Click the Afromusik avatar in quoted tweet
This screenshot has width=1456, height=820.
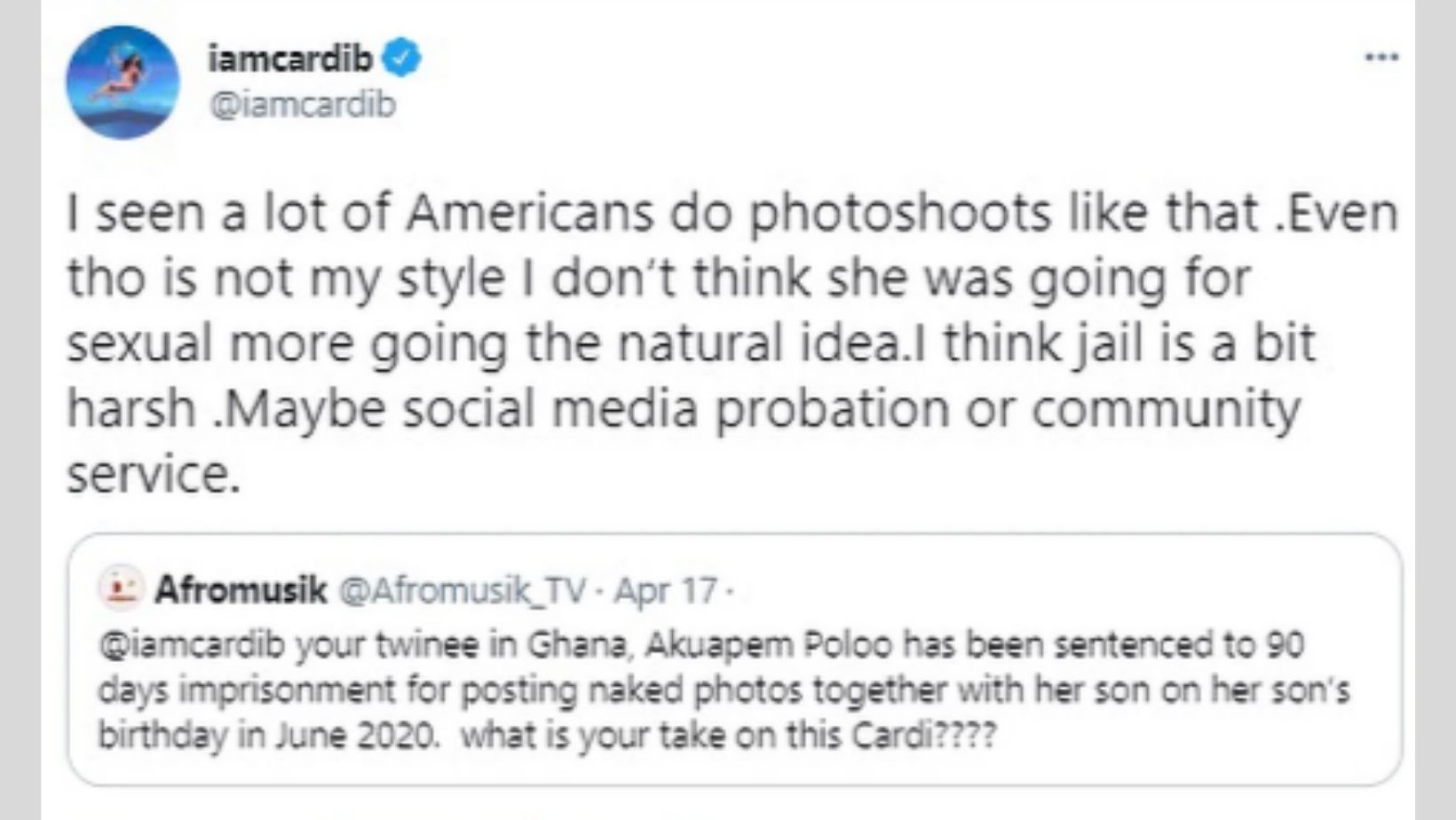pos(121,588)
